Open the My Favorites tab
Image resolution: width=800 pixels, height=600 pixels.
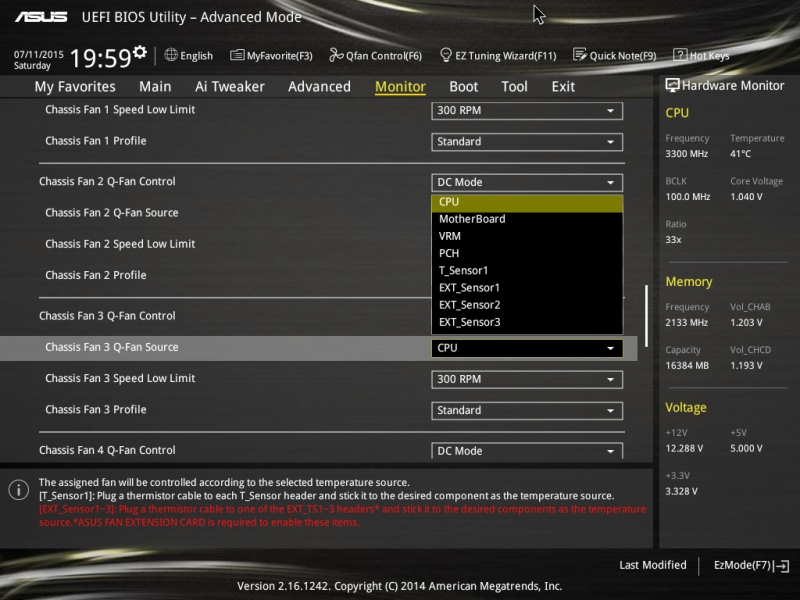(75, 87)
